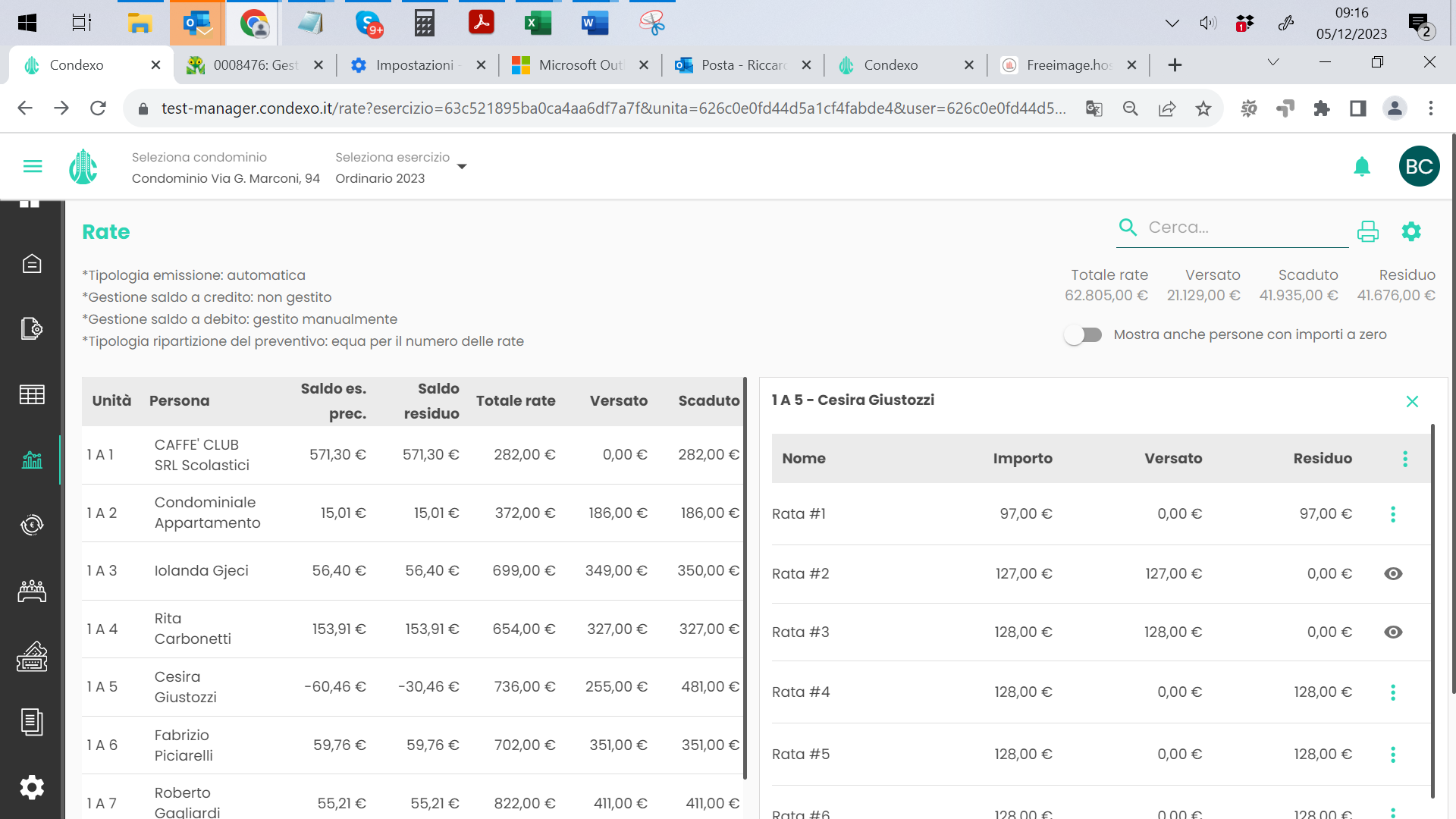Open the hamburger navigation menu

33,166
